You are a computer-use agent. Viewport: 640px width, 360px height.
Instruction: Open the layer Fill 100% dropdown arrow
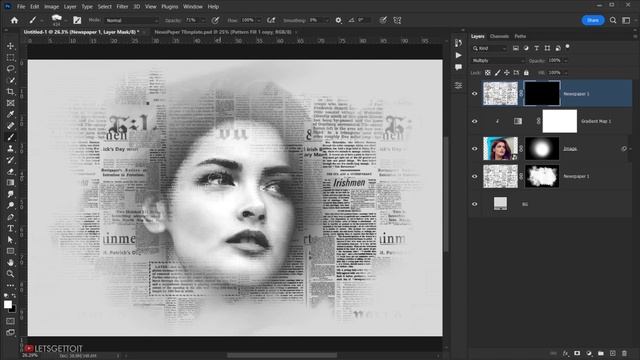pyautogui.click(x=565, y=73)
